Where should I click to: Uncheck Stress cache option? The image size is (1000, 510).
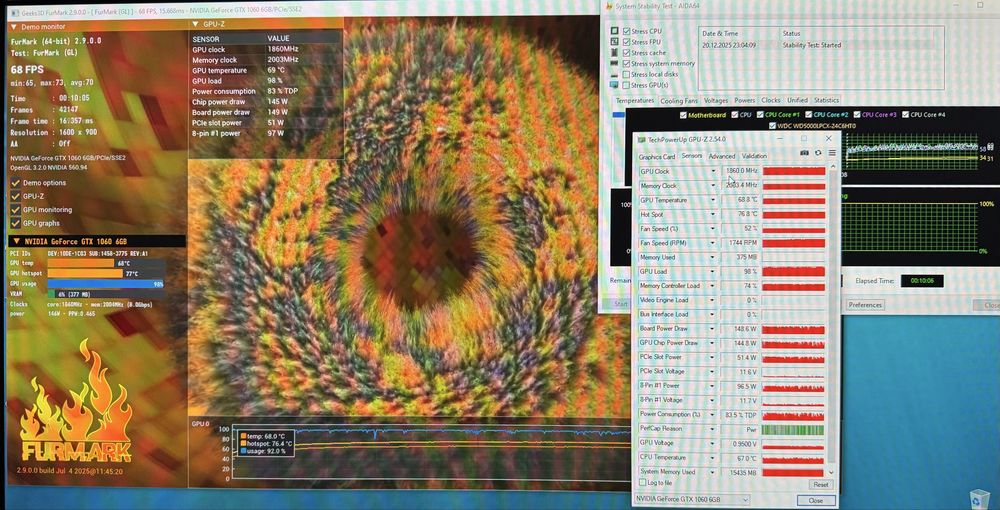pyautogui.click(x=626, y=52)
